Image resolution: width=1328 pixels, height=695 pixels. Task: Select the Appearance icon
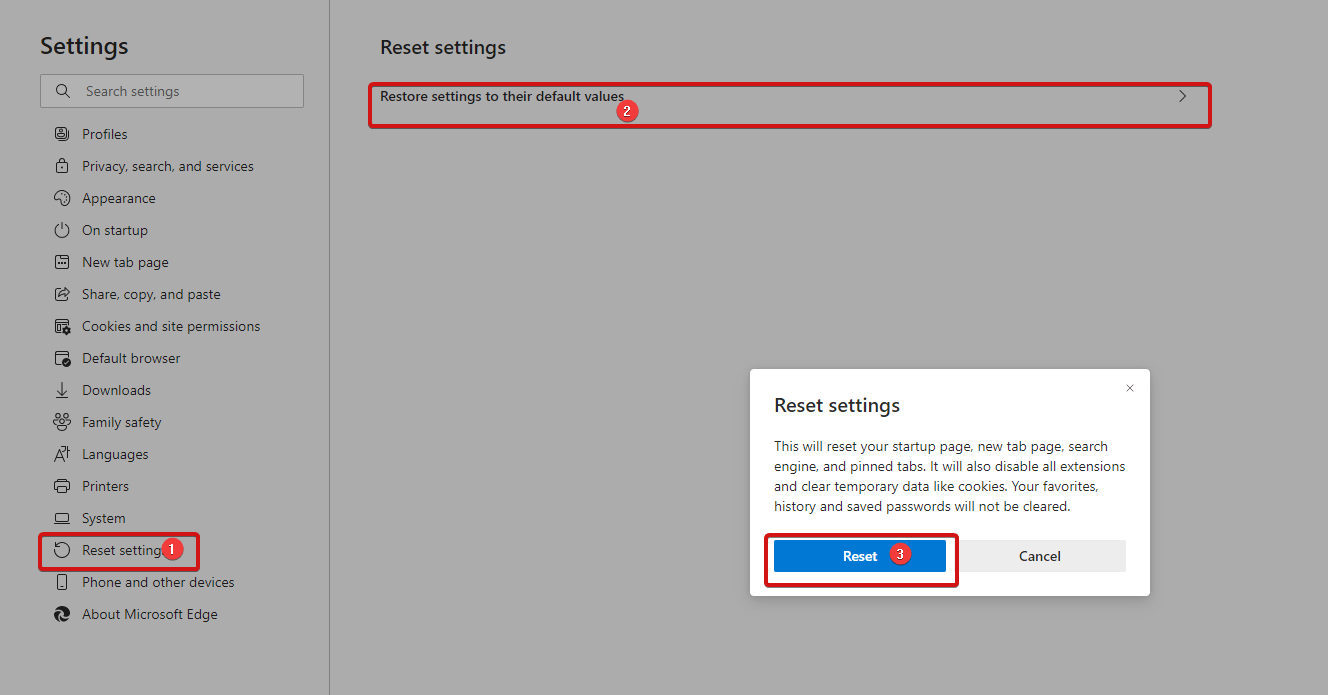[x=62, y=197]
